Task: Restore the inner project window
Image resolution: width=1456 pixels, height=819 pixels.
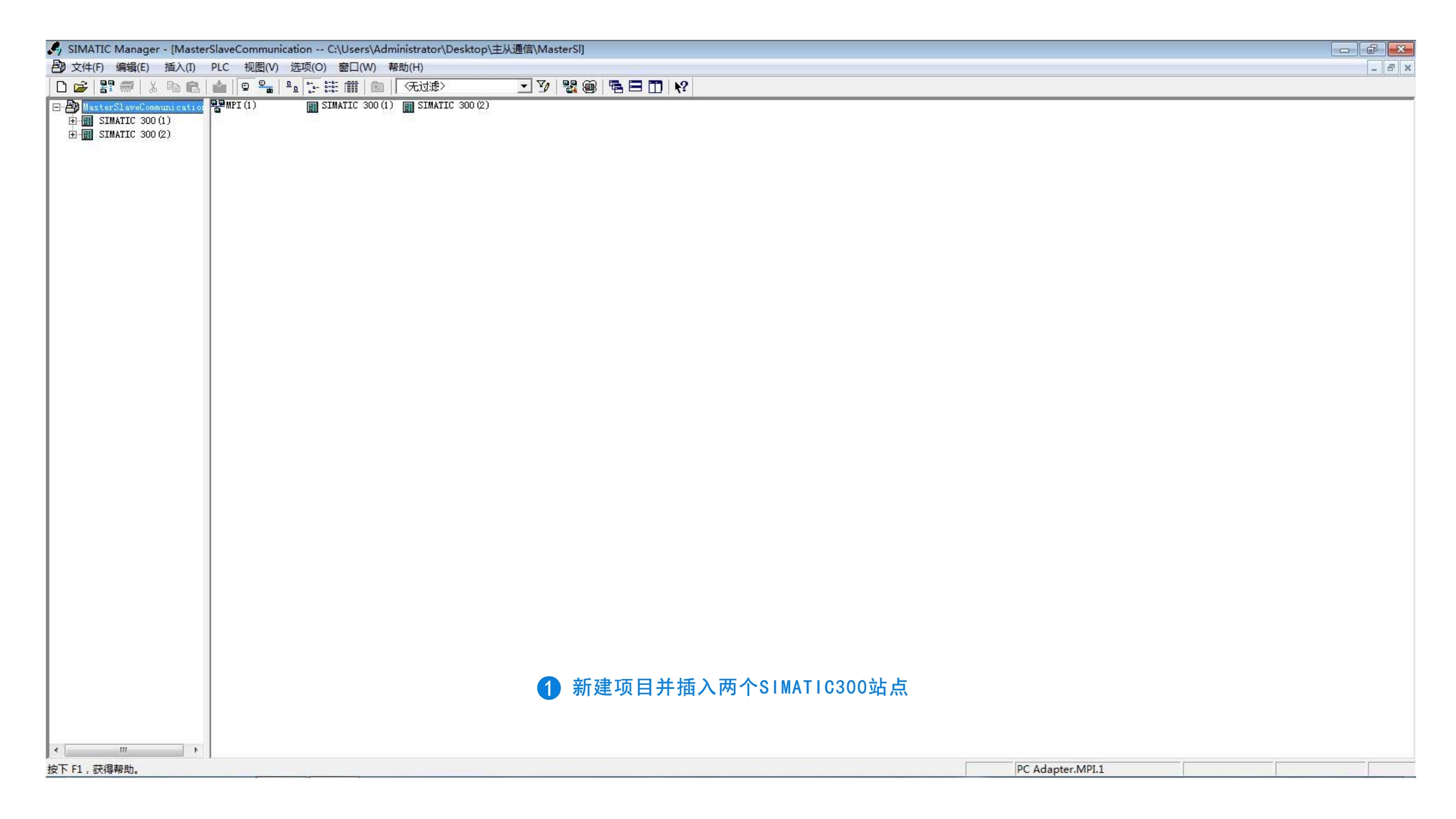Action: click(x=1391, y=68)
